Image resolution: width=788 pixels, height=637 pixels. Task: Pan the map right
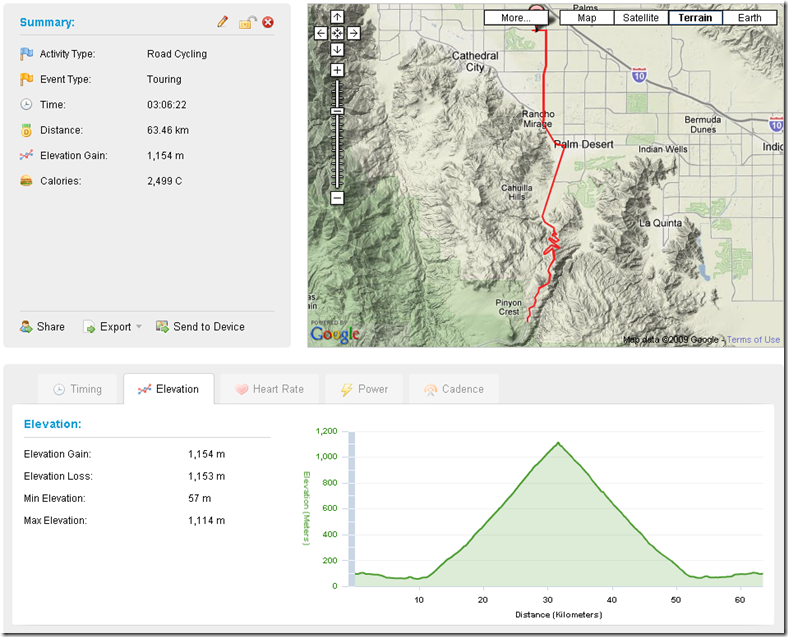354,34
